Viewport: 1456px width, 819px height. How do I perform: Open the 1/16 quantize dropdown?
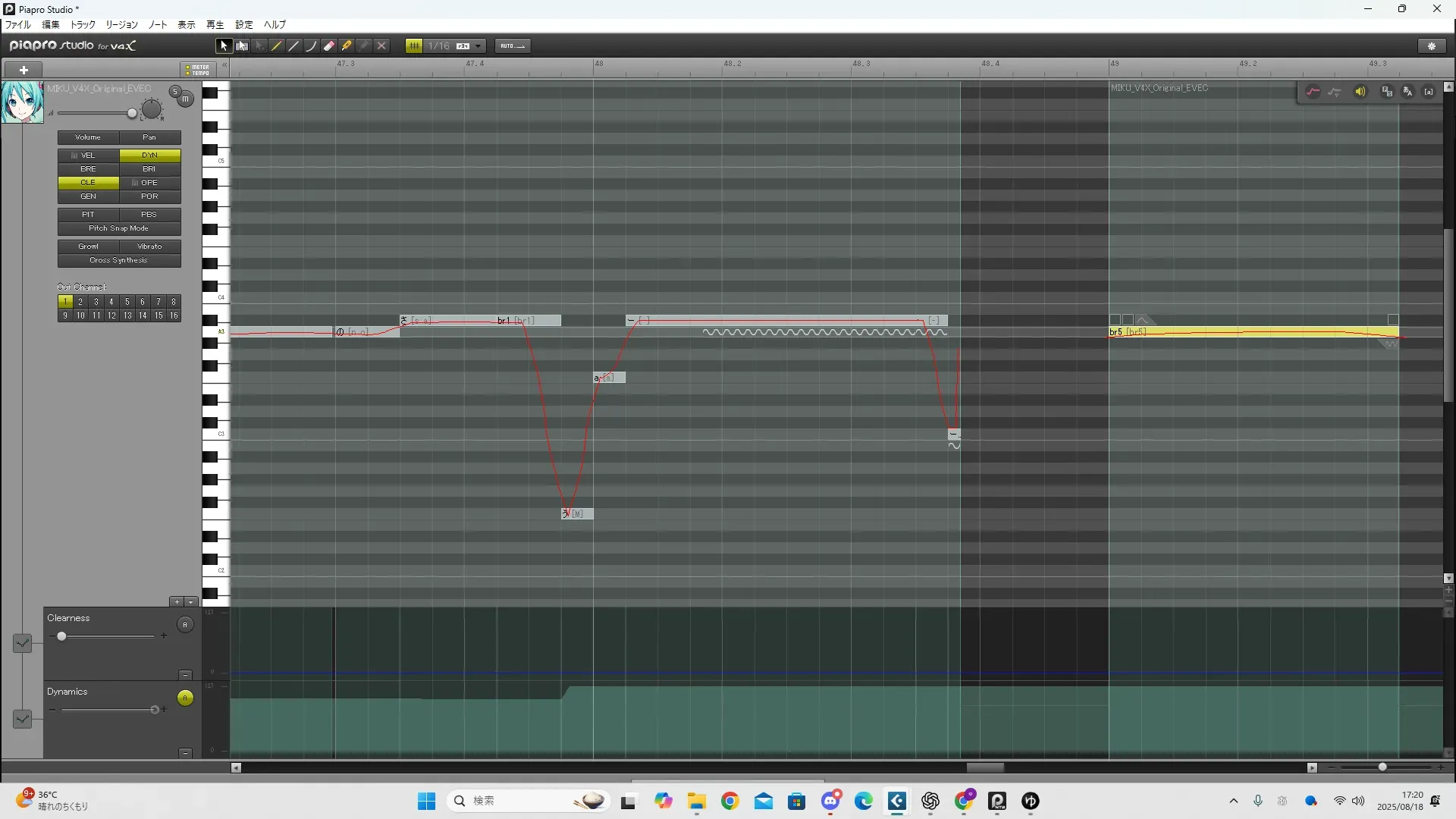[x=478, y=46]
